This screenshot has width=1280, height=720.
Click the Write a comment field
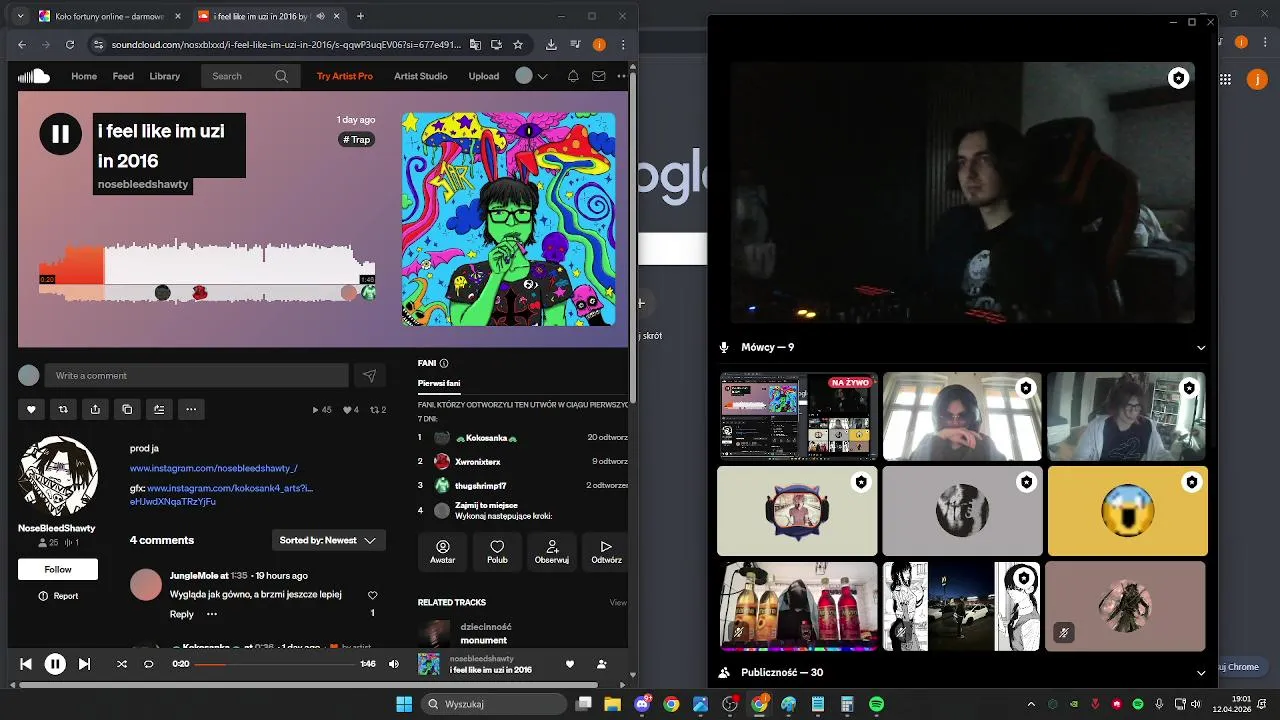[x=196, y=375]
